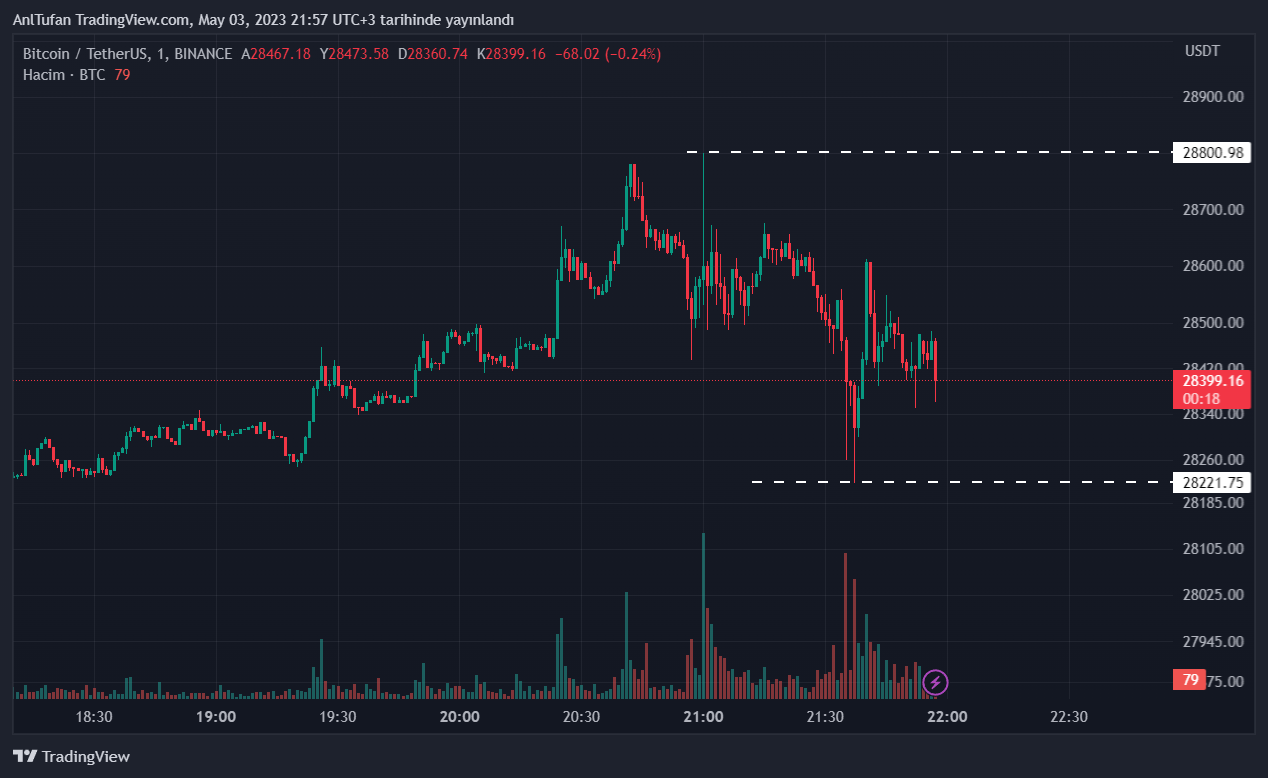Click the 19:00 time axis label
The height and width of the screenshot is (778, 1268).
click(x=216, y=717)
